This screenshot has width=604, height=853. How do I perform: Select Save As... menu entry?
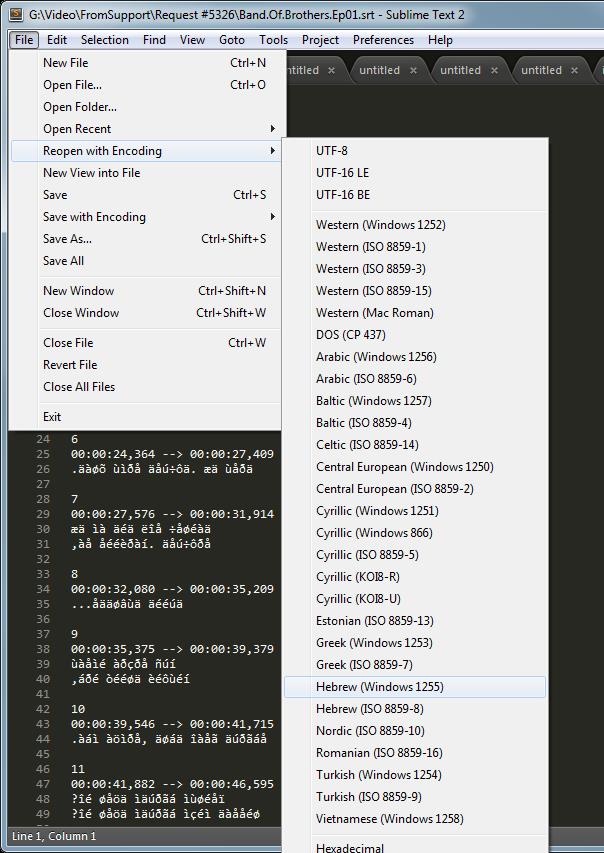point(67,239)
